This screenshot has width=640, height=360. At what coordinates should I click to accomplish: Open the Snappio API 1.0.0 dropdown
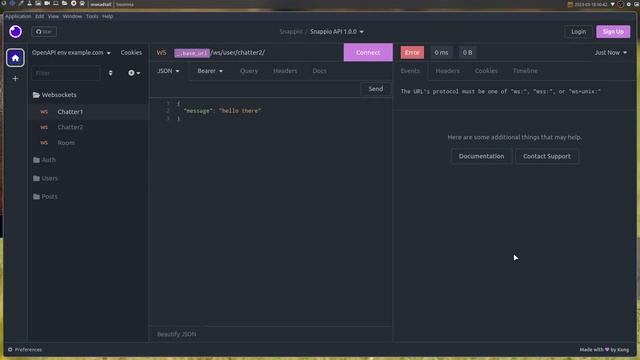tap(337, 31)
